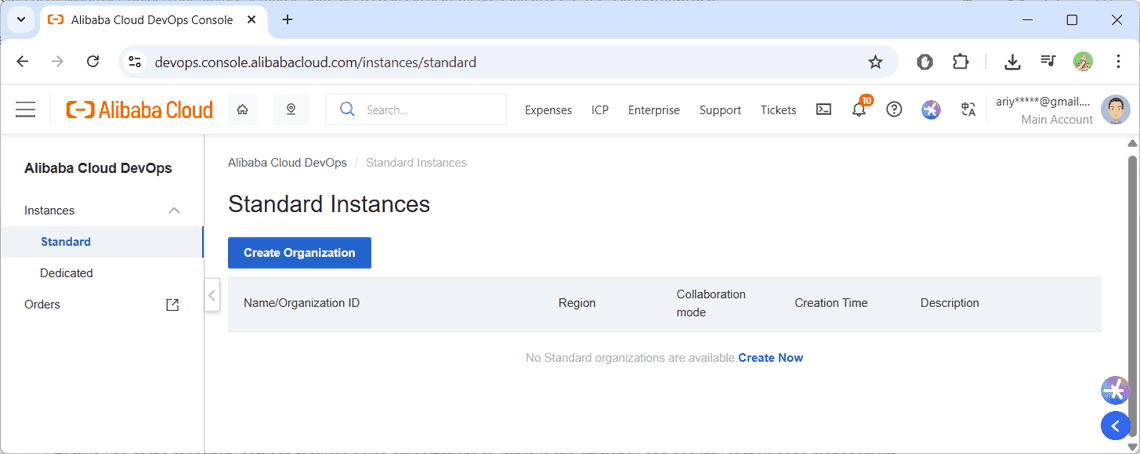Click the browser address bar URL

pyautogui.click(x=316, y=62)
